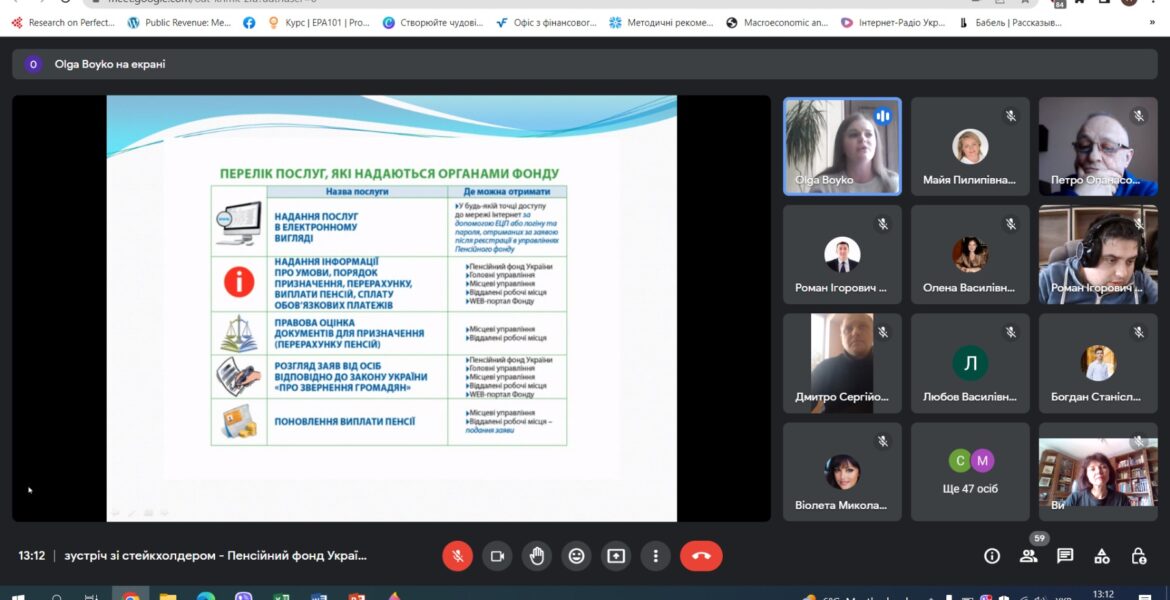Select your own Ви video tile
Screen dimensions: 1170x600
(1098, 472)
